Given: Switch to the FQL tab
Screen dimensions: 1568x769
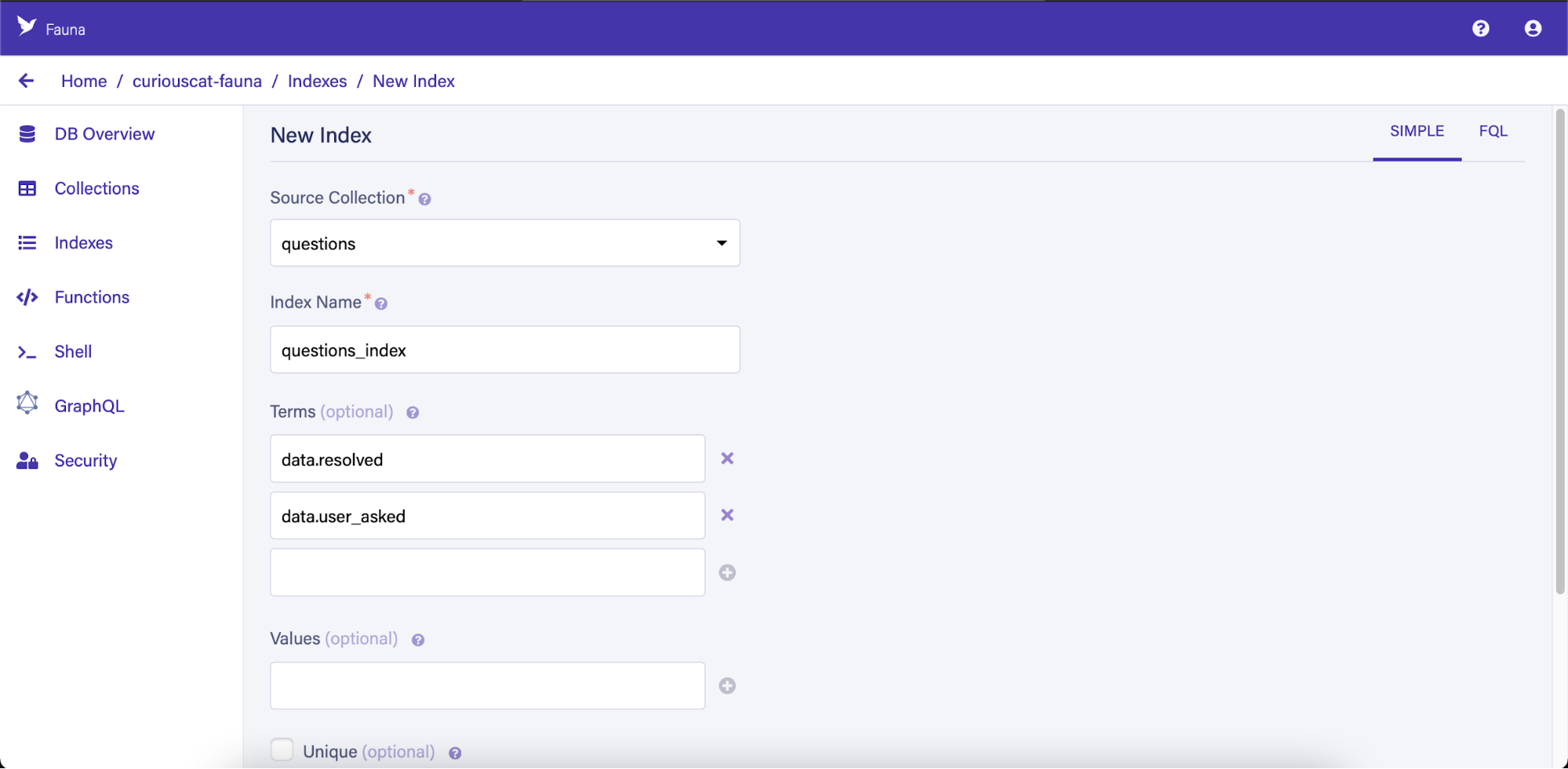Looking at the screenshot, I should (1493, 131).
